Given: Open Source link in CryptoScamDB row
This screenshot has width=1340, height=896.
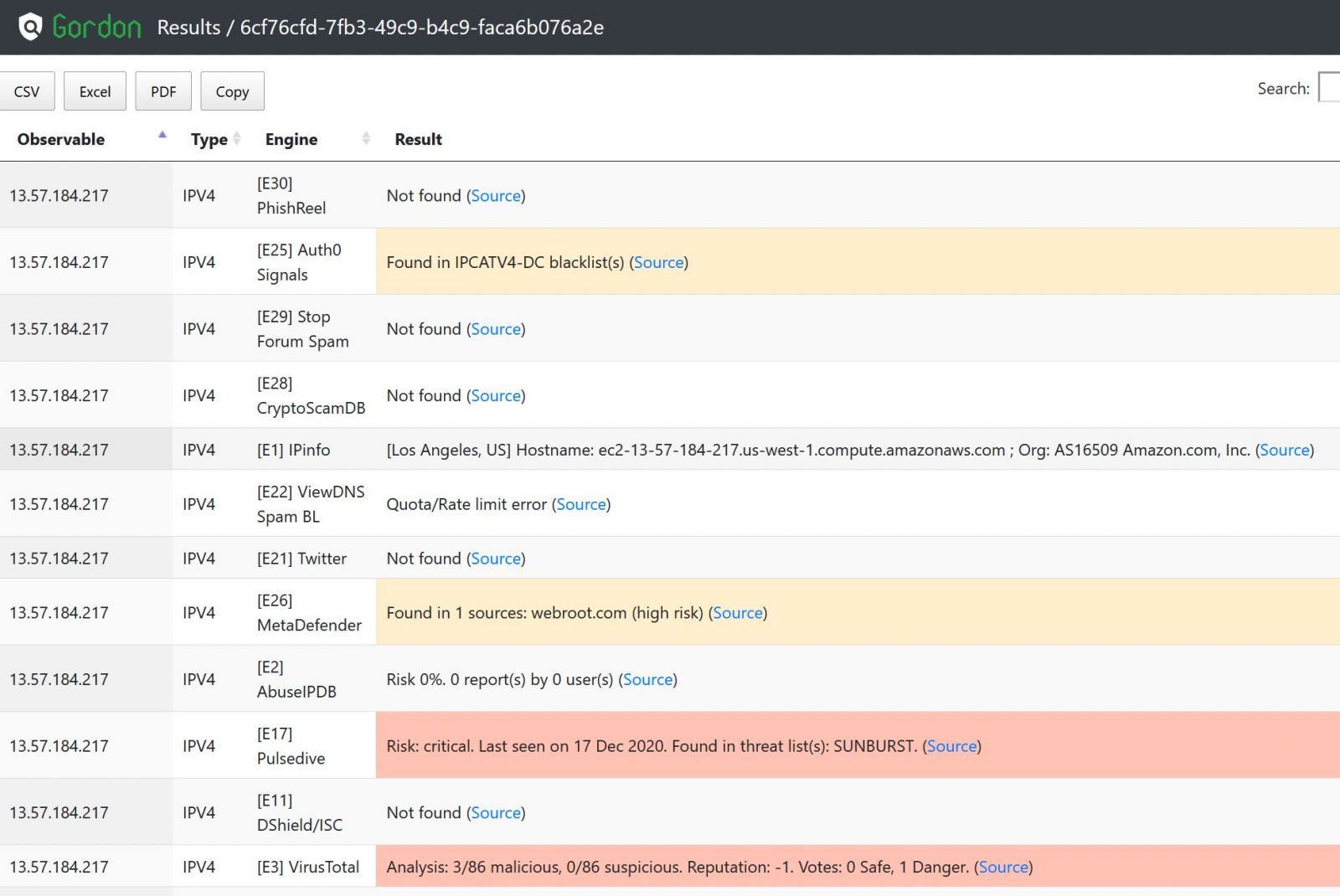Looking at the screenshot, I should coord(496,395).
